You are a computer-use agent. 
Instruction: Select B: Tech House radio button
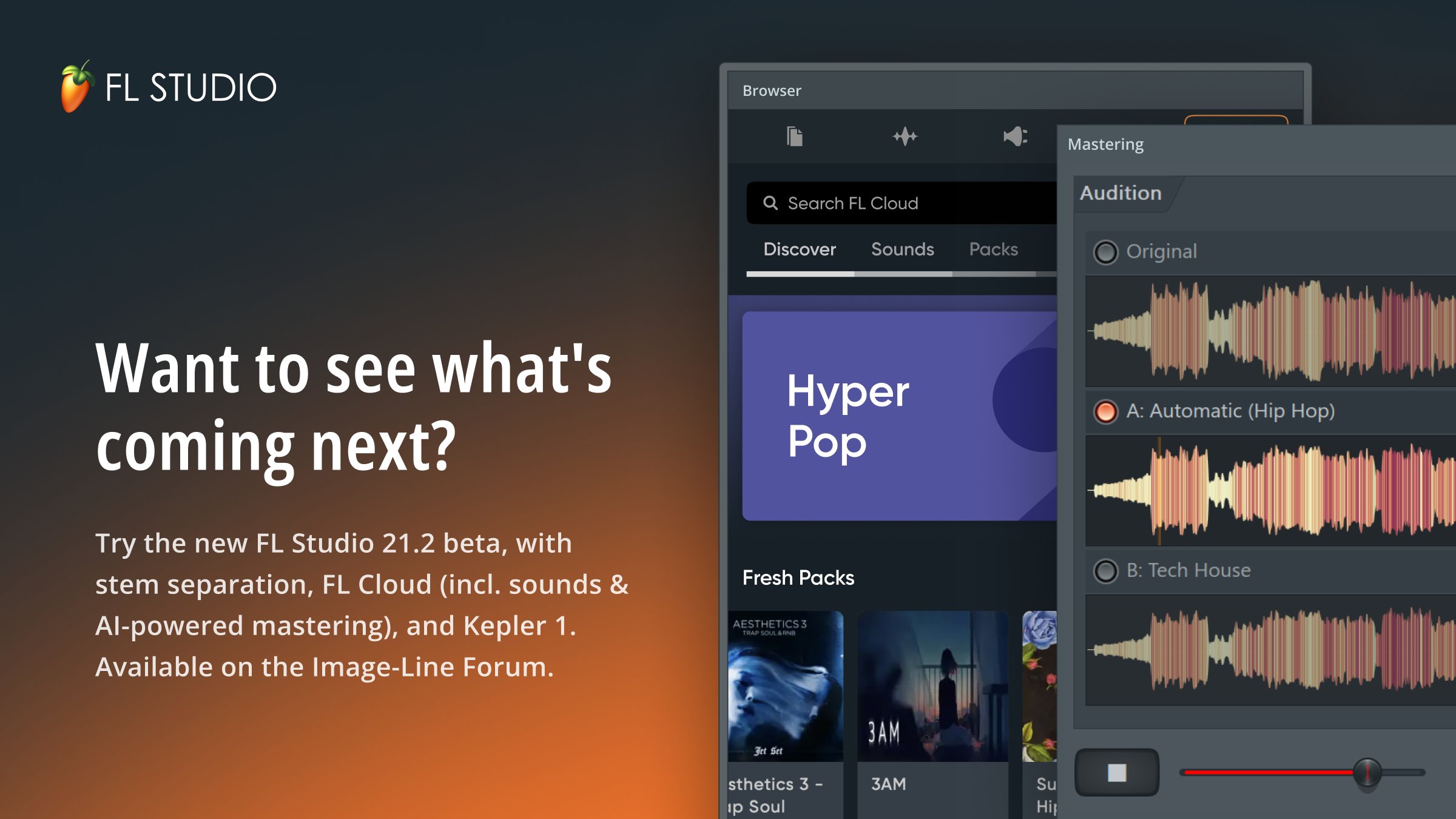click(1105, 571)
